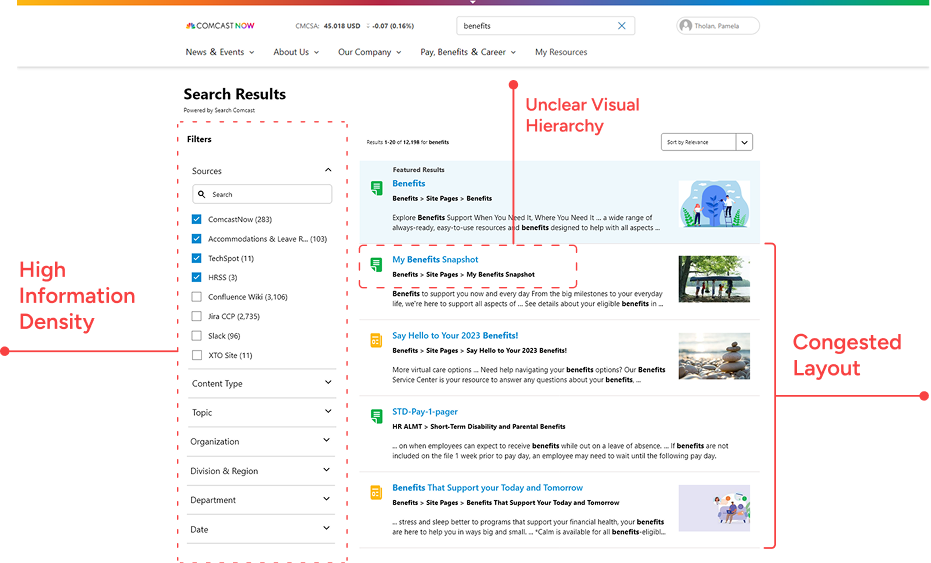Uncheck Accommodations & Leave source
Image resolution: width=931 pixels, height=563 pixels.
pos(197,239)
